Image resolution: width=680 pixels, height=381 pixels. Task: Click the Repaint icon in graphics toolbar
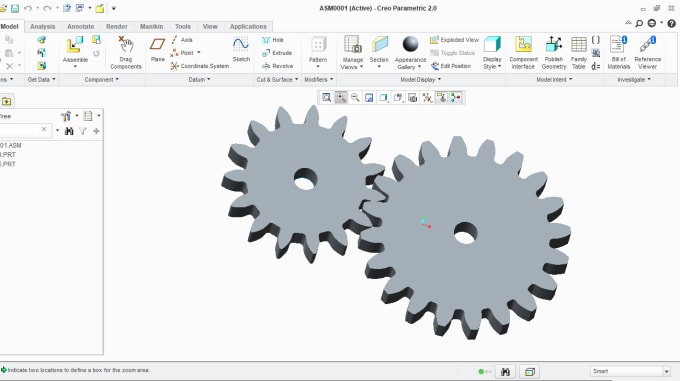coord(369,98)
